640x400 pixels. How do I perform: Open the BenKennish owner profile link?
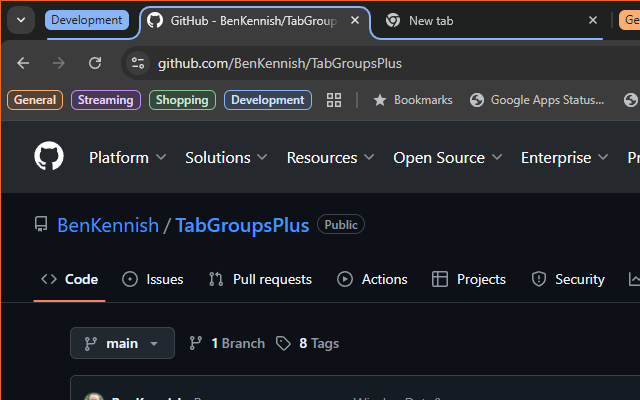coord(108,225)
